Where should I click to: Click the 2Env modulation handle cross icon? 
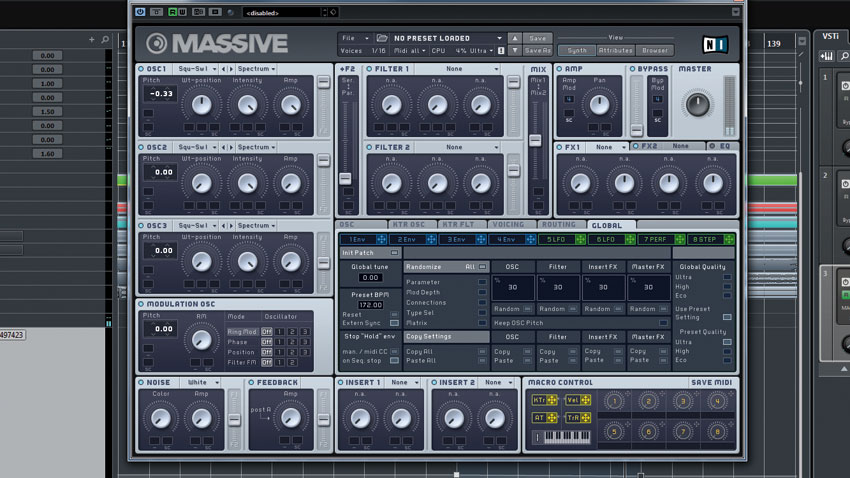point(431,239)
